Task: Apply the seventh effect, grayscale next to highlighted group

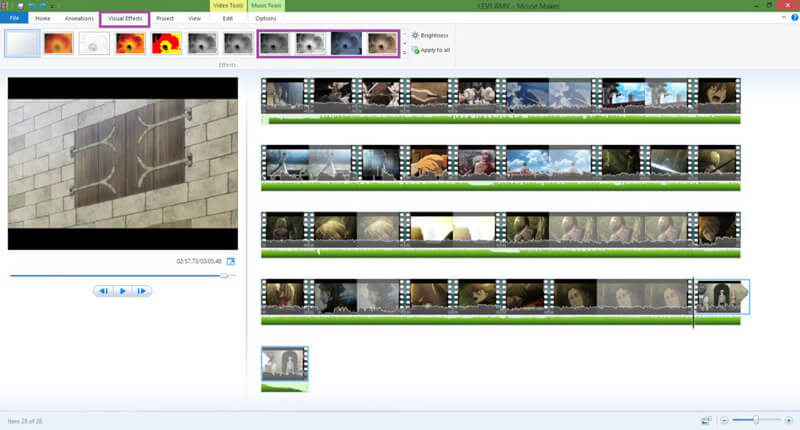Action: 238,43
